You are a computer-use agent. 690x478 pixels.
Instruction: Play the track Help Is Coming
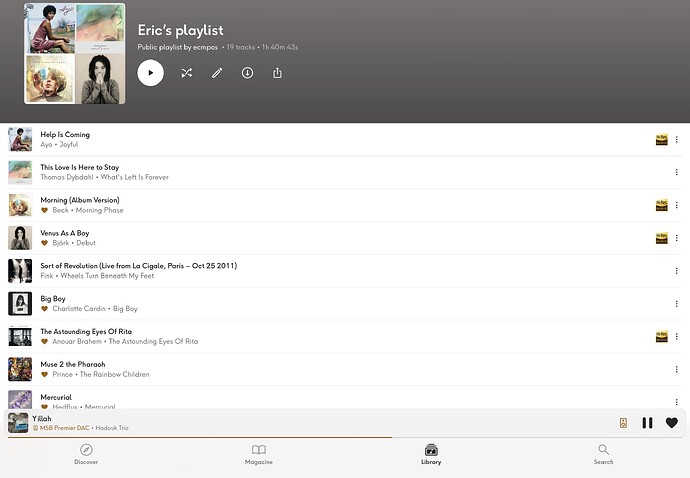65,135
